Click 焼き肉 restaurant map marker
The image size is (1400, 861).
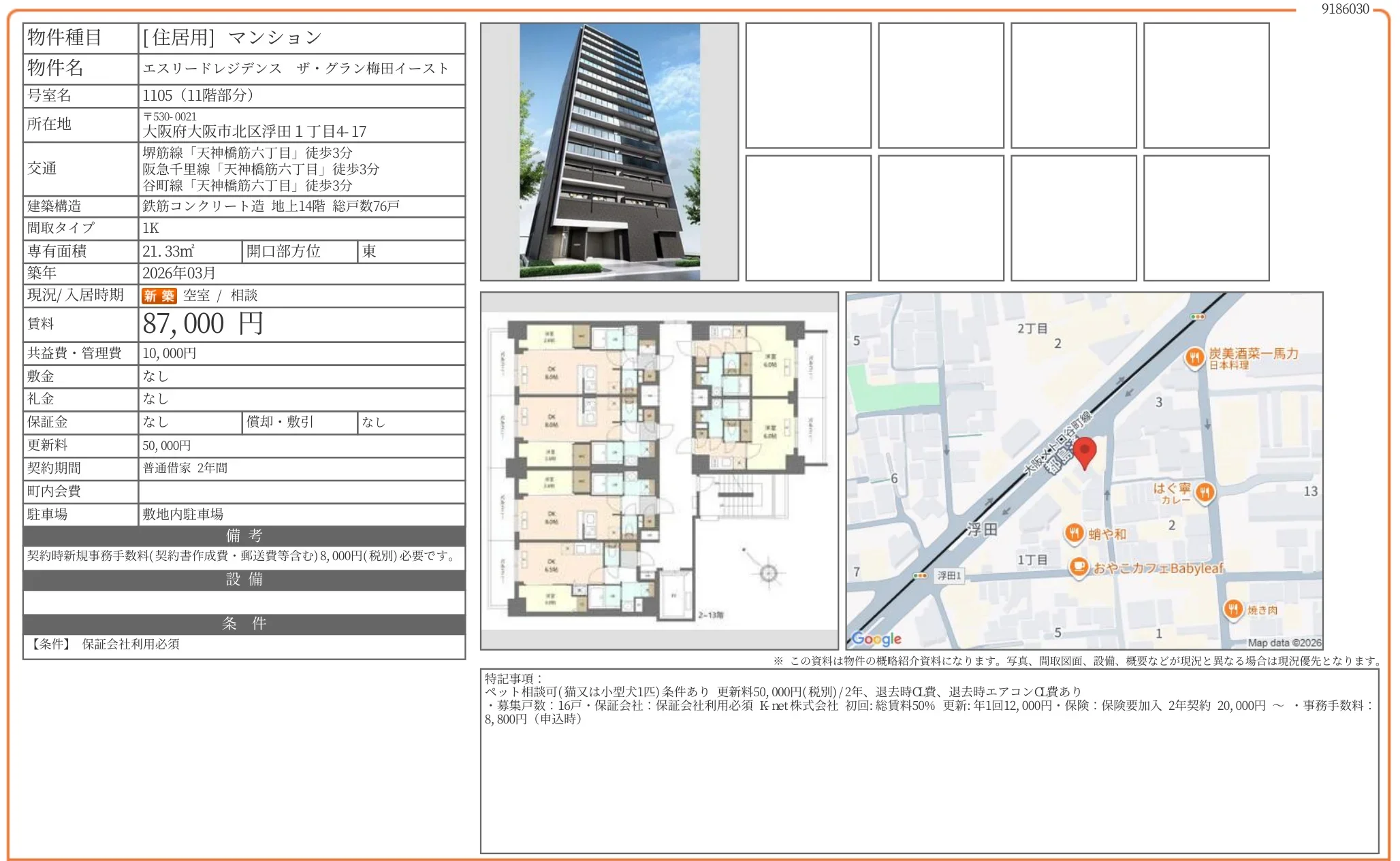pyautogui.click(x=1232, y=608)
